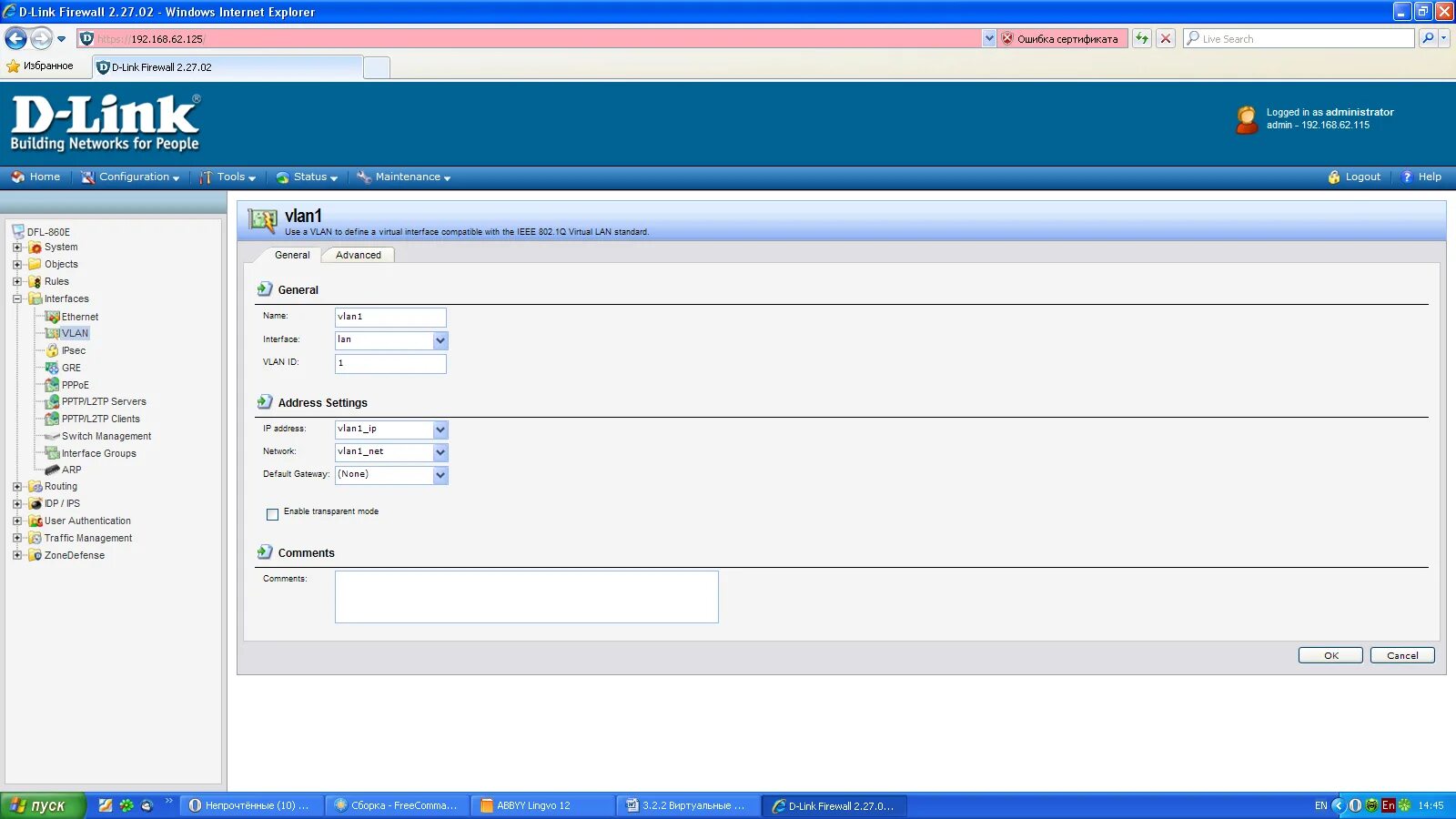Open the Windows Start button
The height and width of the screenshot is (819, 1456).
42,805
